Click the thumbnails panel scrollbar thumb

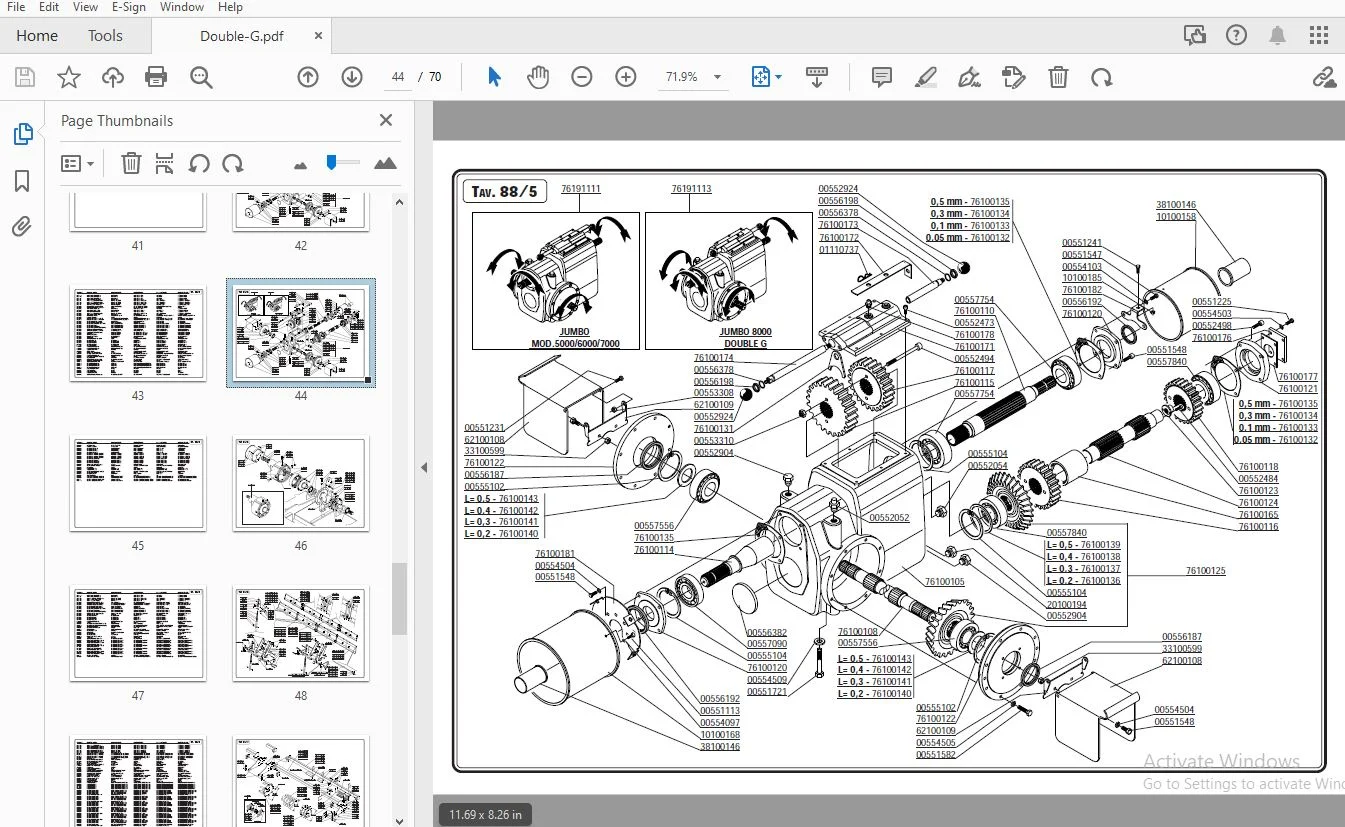click(399, 598)
